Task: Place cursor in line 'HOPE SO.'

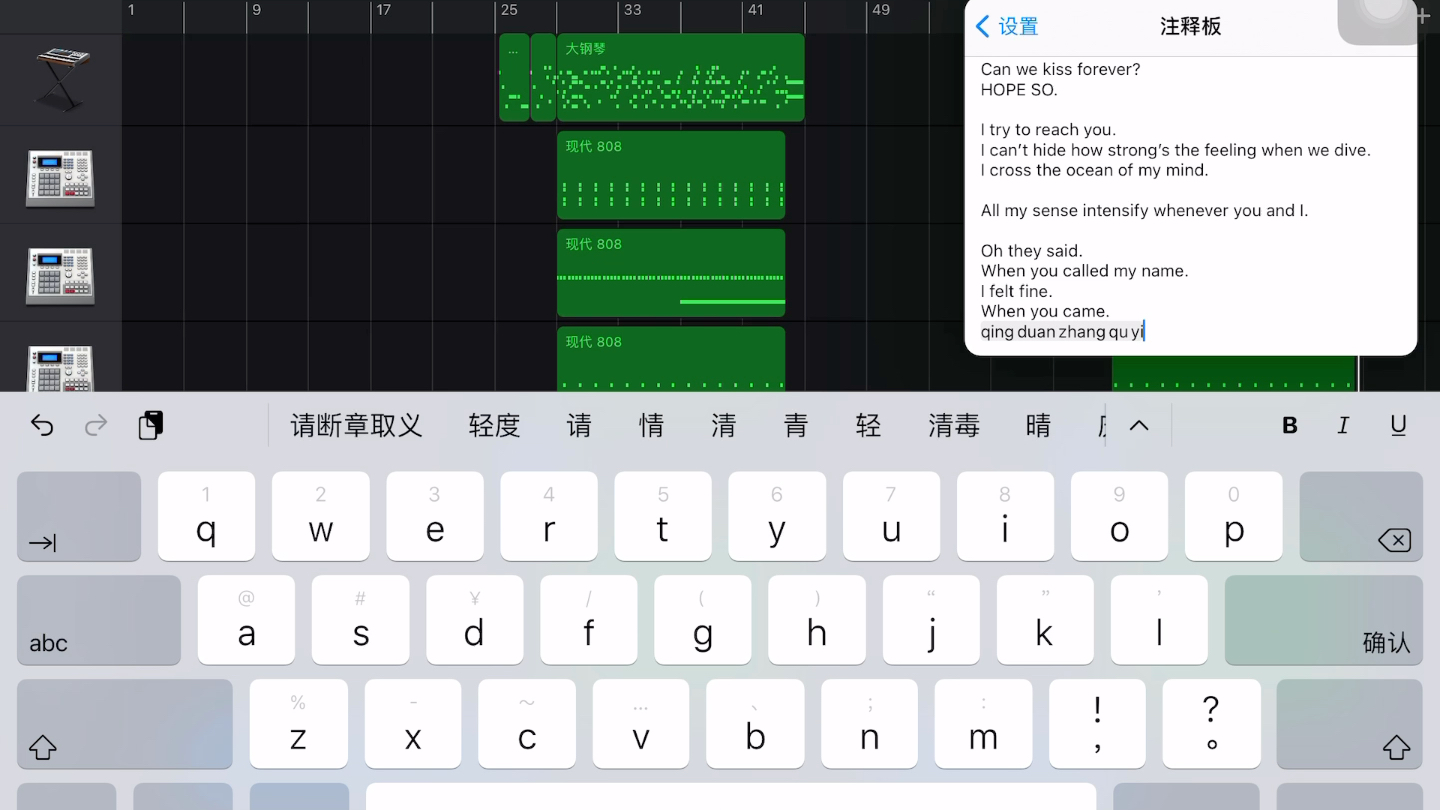Action: click(1019, 90)
